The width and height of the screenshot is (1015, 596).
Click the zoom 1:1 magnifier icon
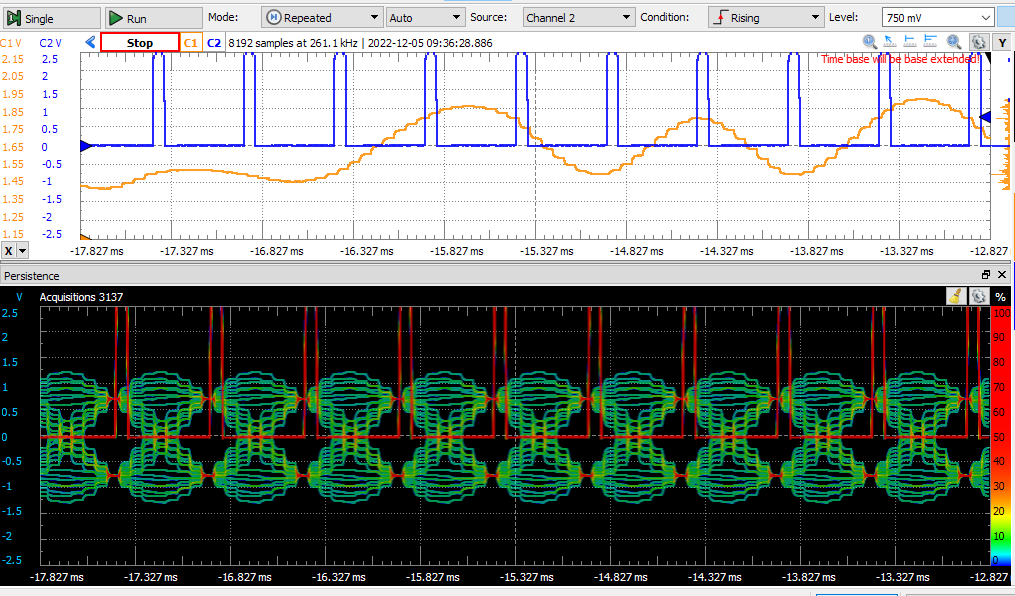coord(870,42)
